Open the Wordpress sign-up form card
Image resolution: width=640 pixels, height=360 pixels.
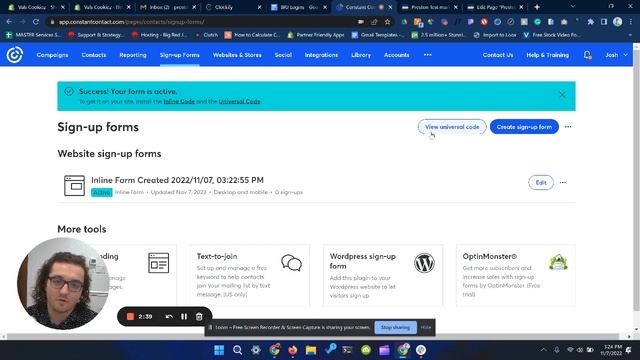click(x=383, y=275)
